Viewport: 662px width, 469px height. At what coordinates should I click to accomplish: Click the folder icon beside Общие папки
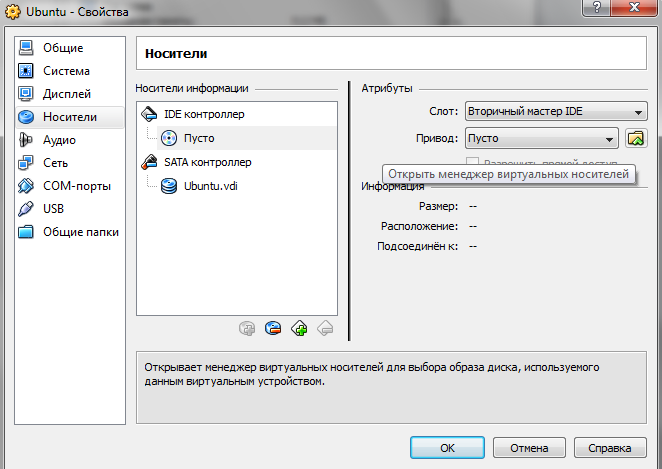point(26,232)
